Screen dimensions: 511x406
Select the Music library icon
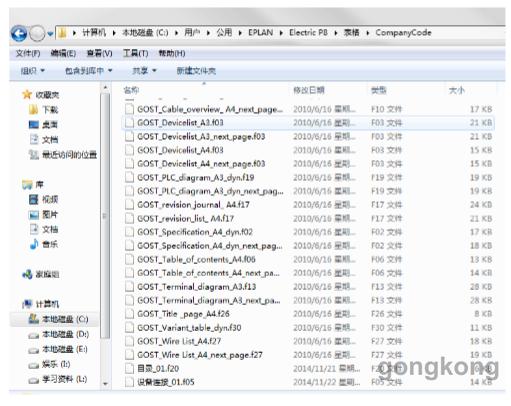(34, 244)
